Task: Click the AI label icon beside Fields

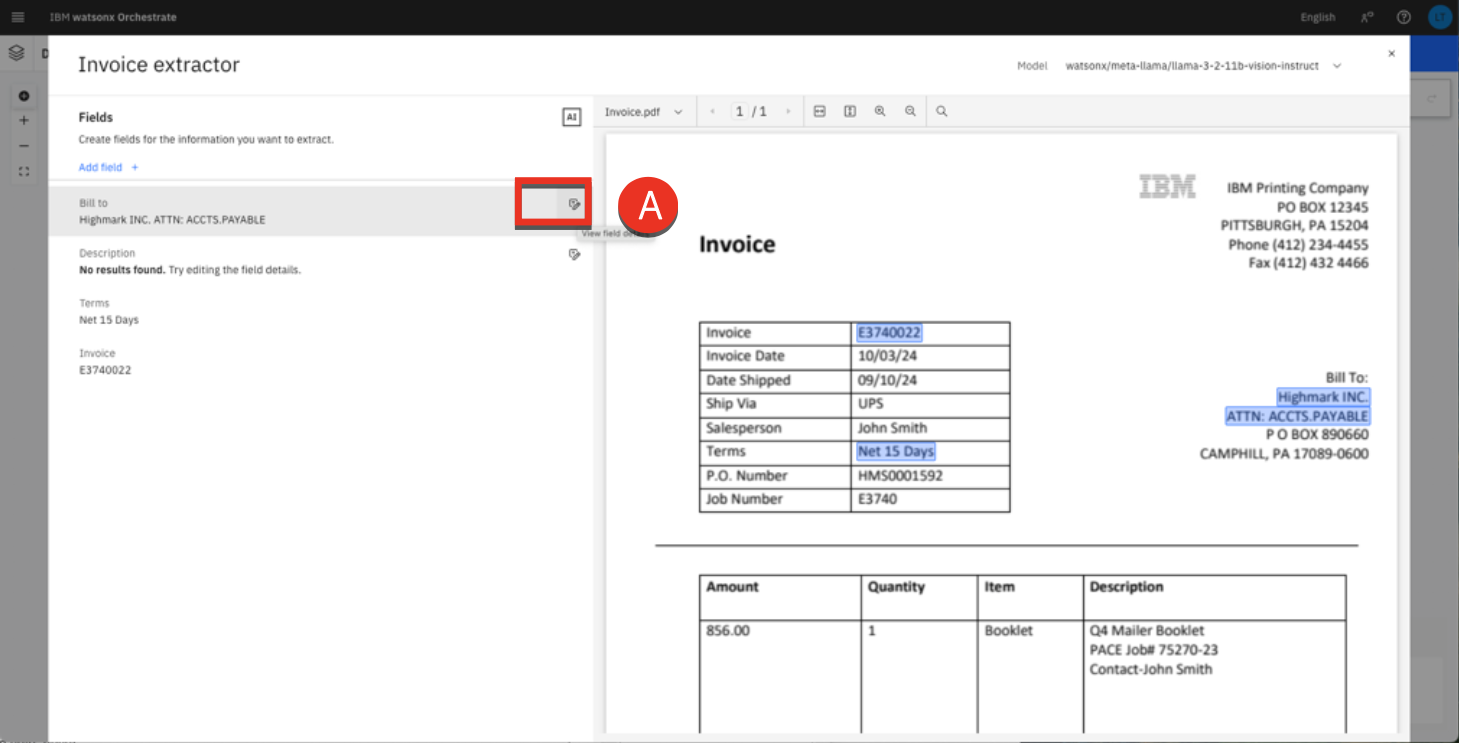Action: 571,118
